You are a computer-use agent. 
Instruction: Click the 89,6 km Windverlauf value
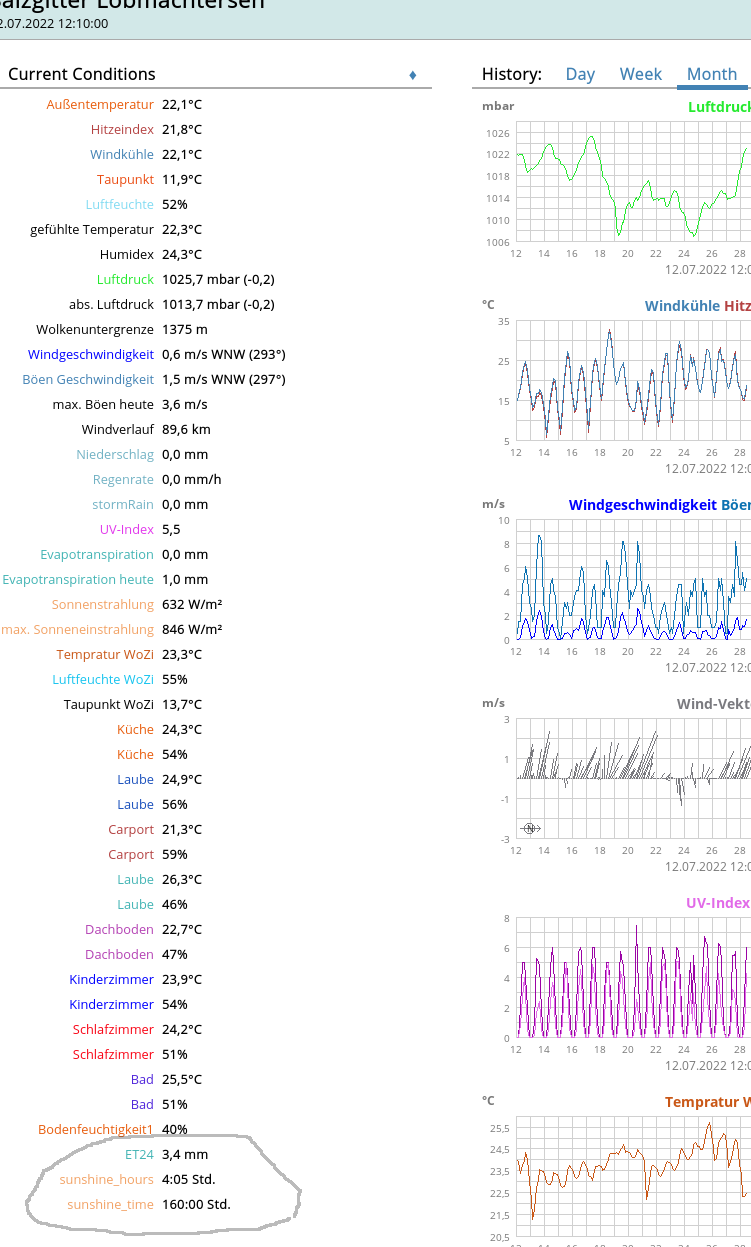186,429
